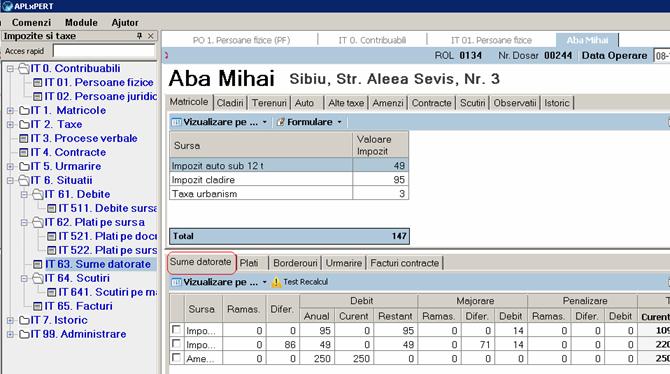This screenshot has height=374, width=670.
Task: Click the IT 4. Contracte form icon
Action: click(24, 153)
